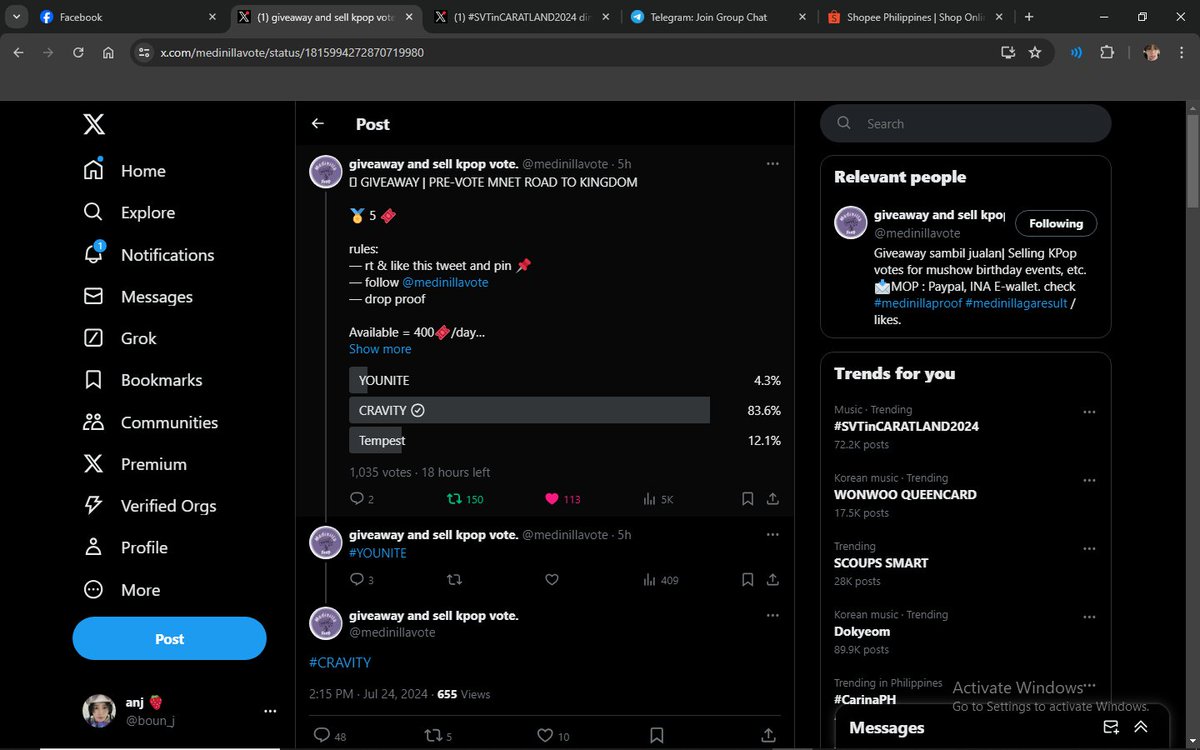Open Messages in the sidebar
The image size is (1200, 750).
click(138, 297)
